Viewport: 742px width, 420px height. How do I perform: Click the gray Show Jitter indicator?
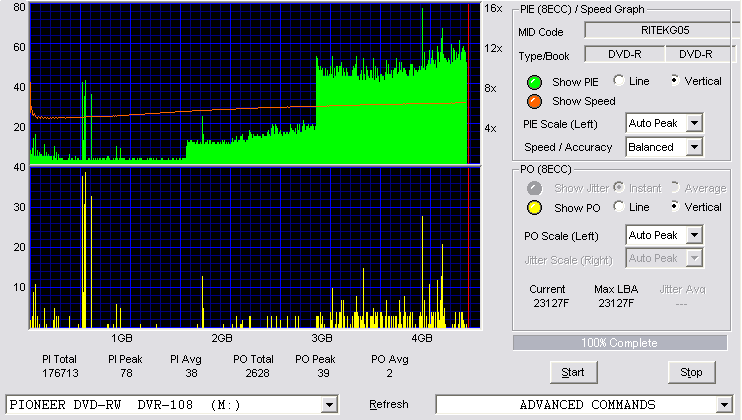534,188
